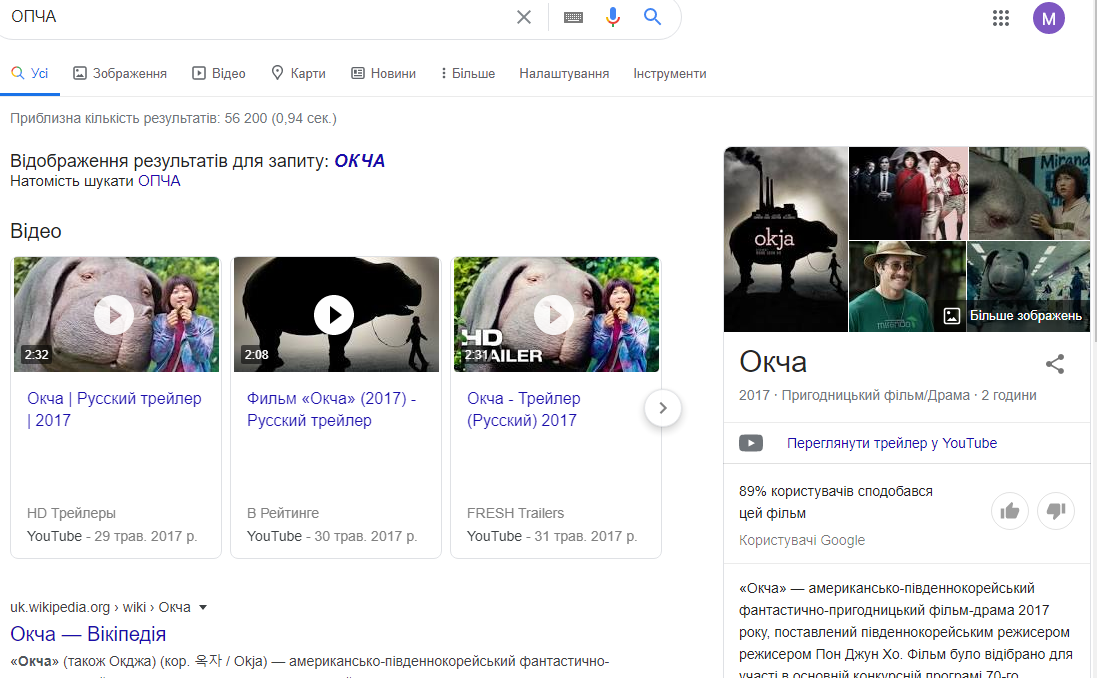Like the film with the thumbs up button

tap(1009, 511)
